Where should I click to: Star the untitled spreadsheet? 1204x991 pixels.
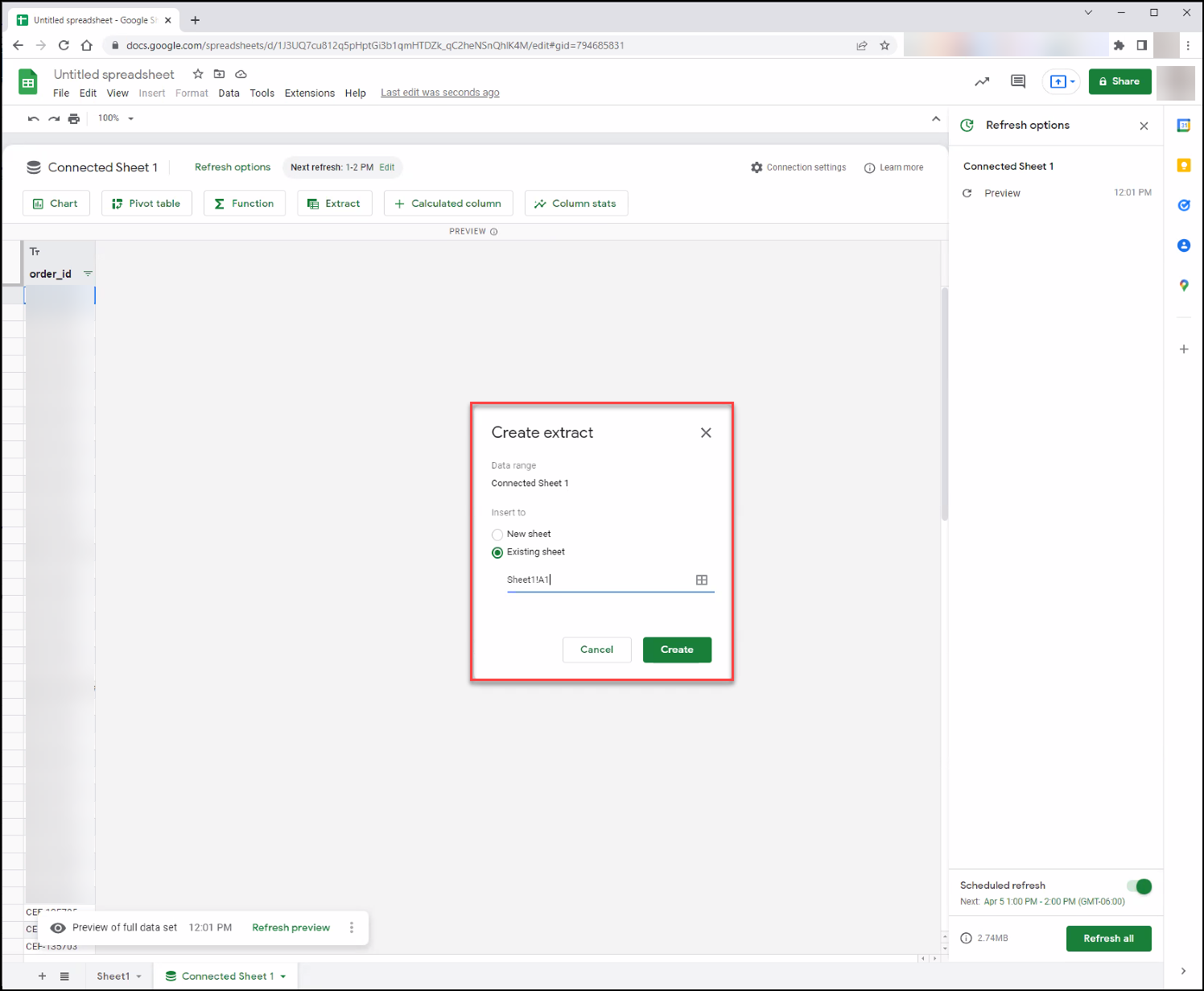coord(198,74)
